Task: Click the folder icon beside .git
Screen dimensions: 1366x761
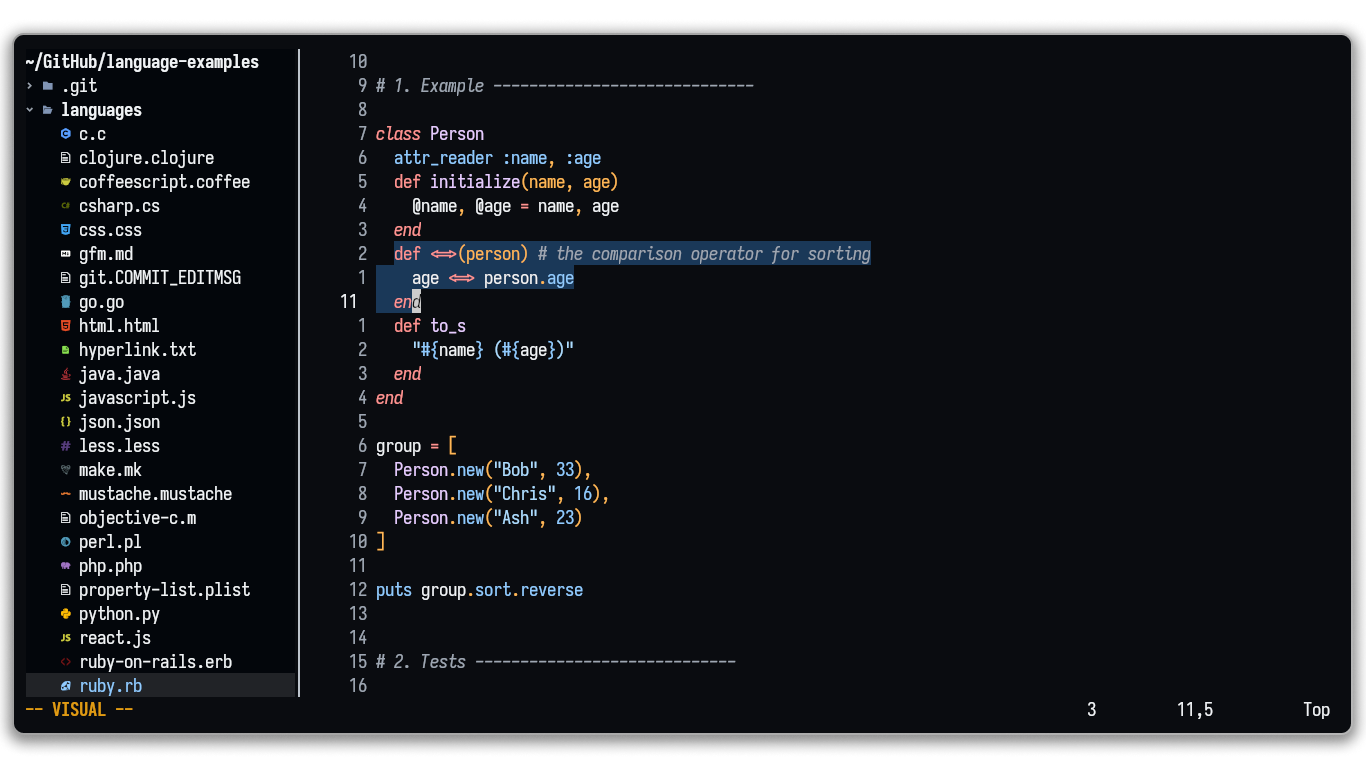Action: pos(49,85)
